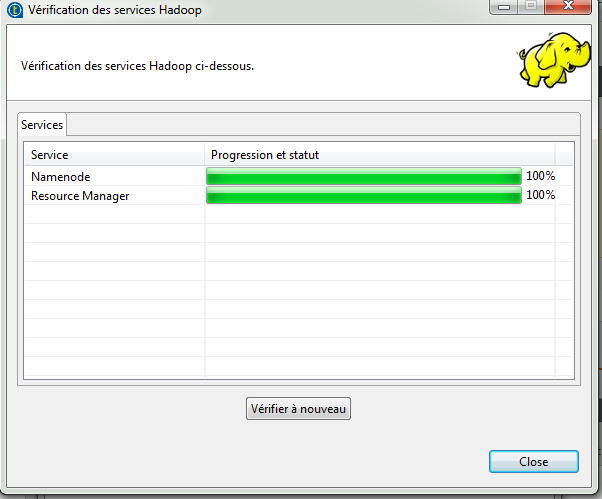Maximize the dialog window
The image size is (602, 499).
pos(531,7)
